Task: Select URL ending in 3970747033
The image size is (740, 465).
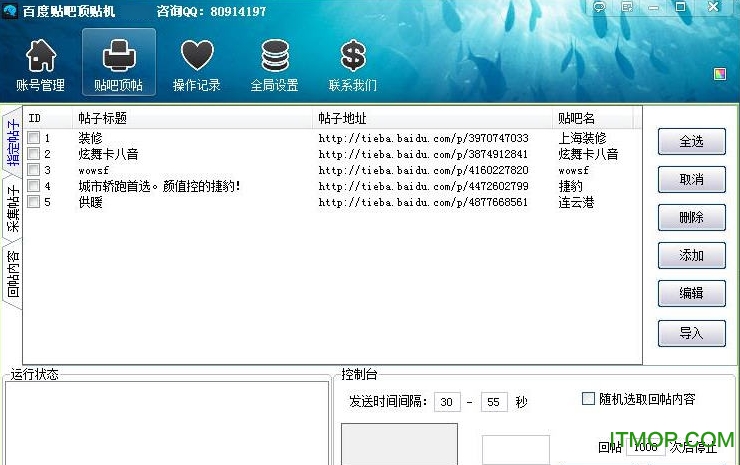Action: 423,138
